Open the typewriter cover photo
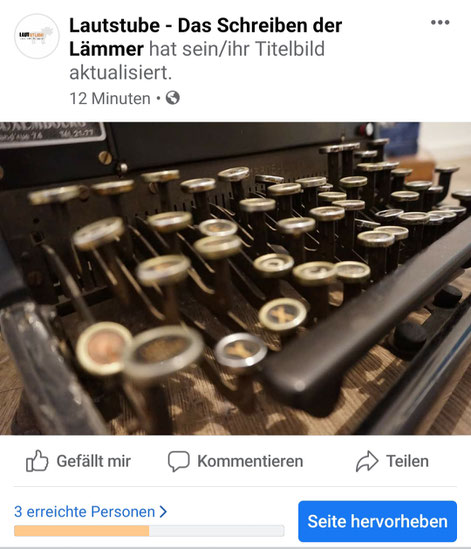This screenshot has height=549, width=471. click(235, 278)
